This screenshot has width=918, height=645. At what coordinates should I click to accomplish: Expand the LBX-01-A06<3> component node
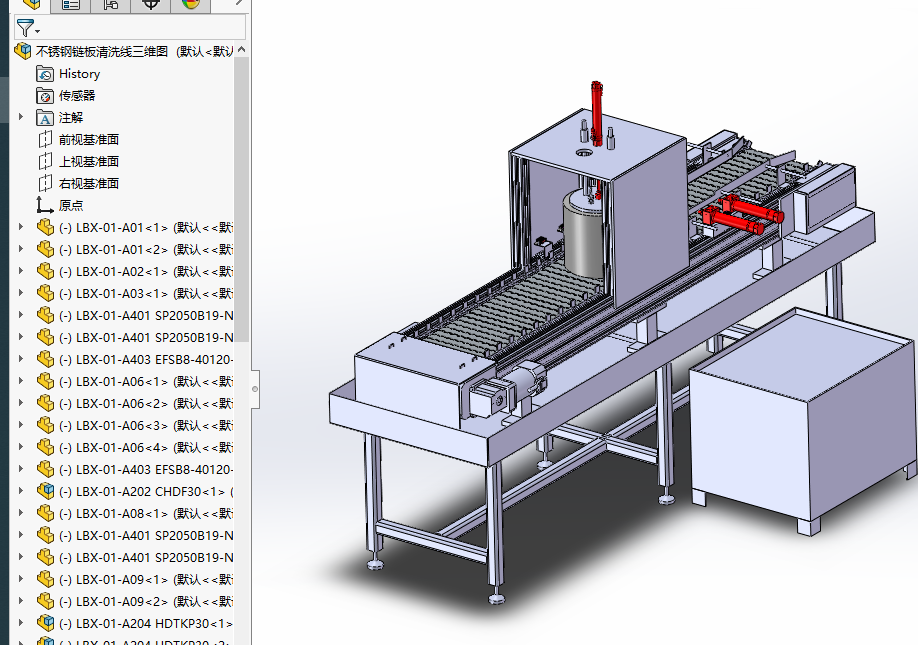[21, 425]
